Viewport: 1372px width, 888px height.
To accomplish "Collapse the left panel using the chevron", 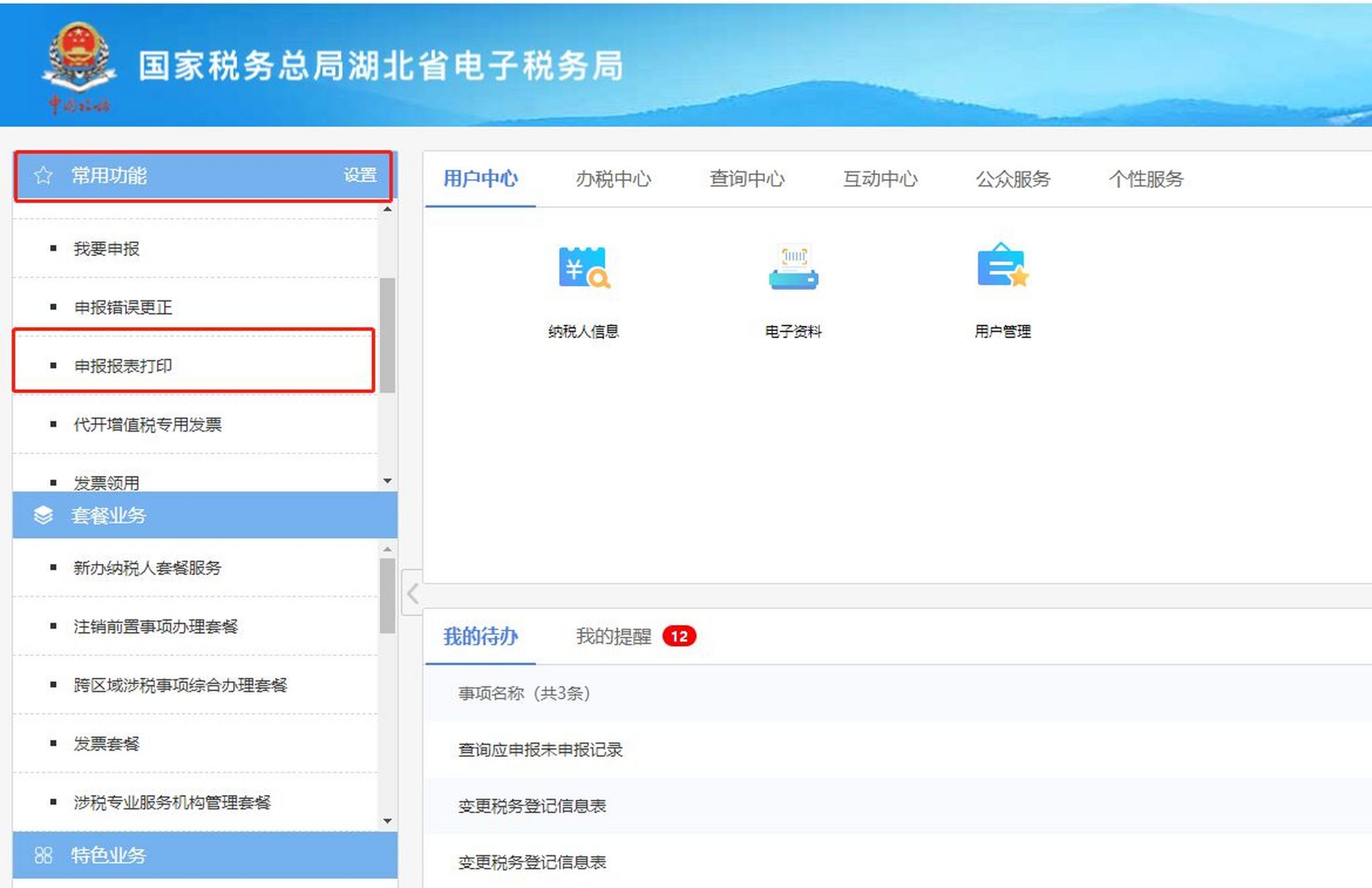I will coord(413,594).
